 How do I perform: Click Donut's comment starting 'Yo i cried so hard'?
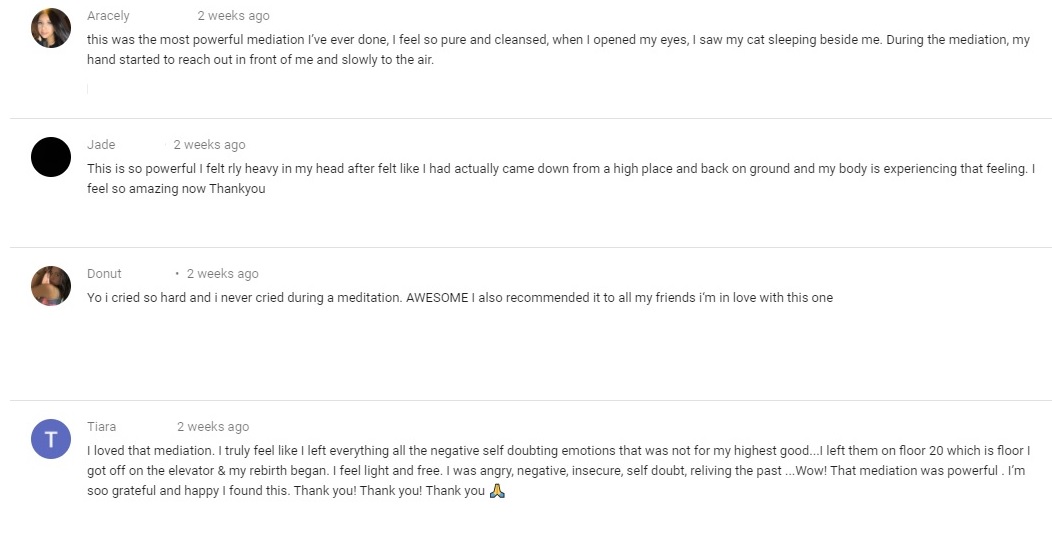click(460, 297)
